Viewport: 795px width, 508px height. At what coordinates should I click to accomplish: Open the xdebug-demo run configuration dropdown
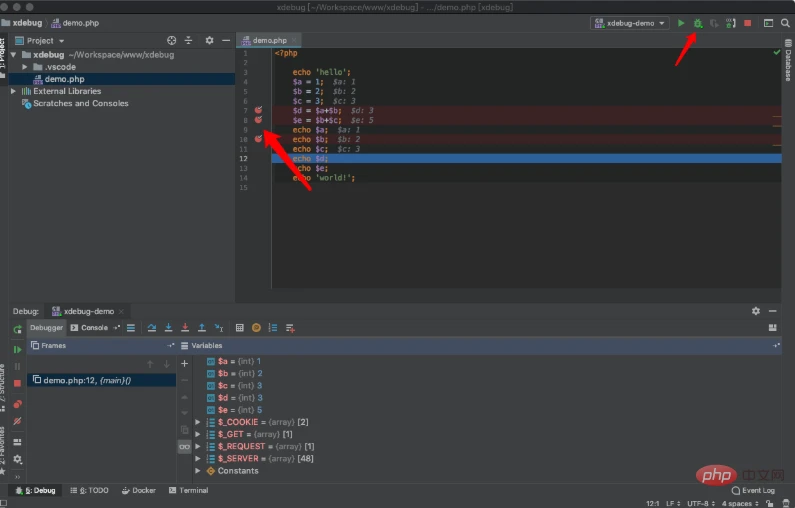point(629,23)
